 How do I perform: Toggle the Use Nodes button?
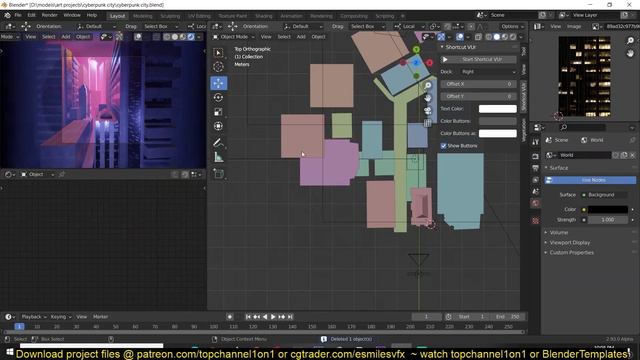click(590, 180)
